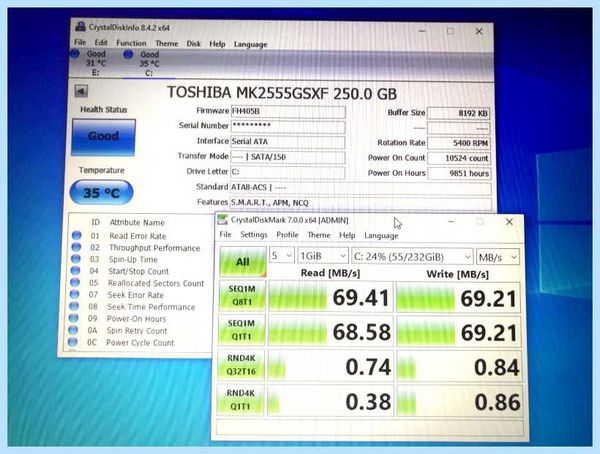Click the 0.38 random read result

pyautogui.click(x=330, y=402)
